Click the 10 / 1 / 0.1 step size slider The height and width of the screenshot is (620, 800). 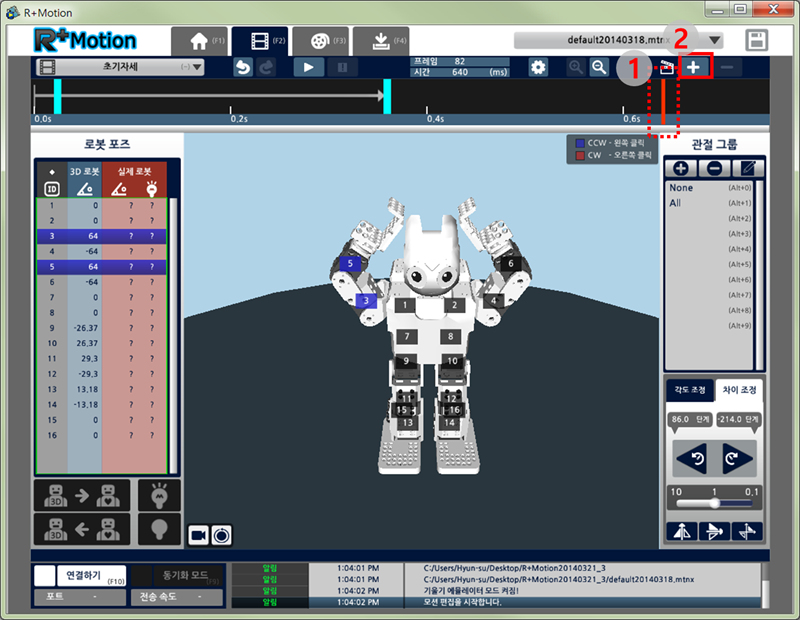(x=714, y=503)
